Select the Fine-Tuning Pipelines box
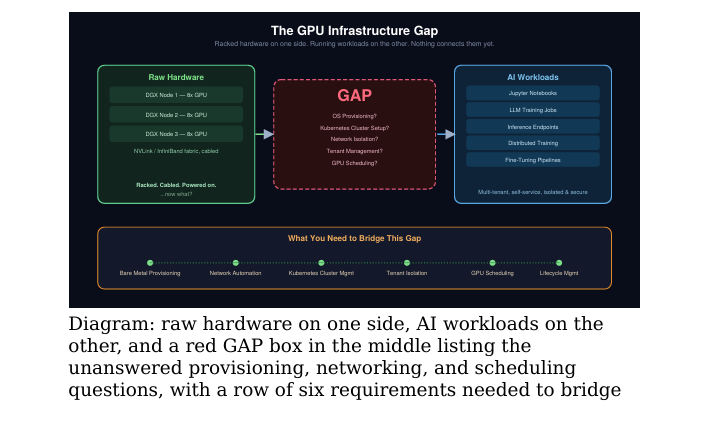712x430 pixels. pos(533,160)
